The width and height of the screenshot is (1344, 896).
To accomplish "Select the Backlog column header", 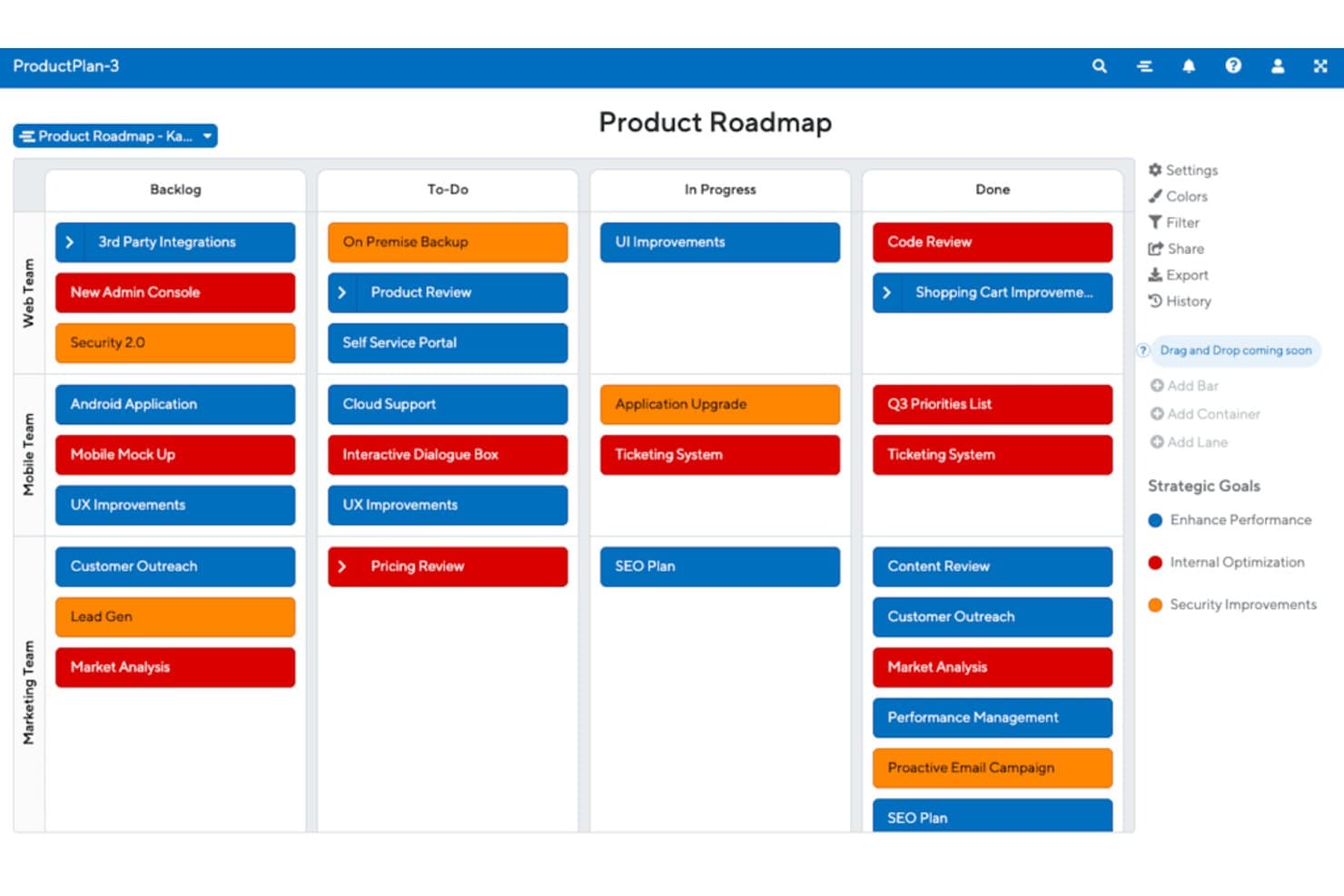I will coord(175,190).
